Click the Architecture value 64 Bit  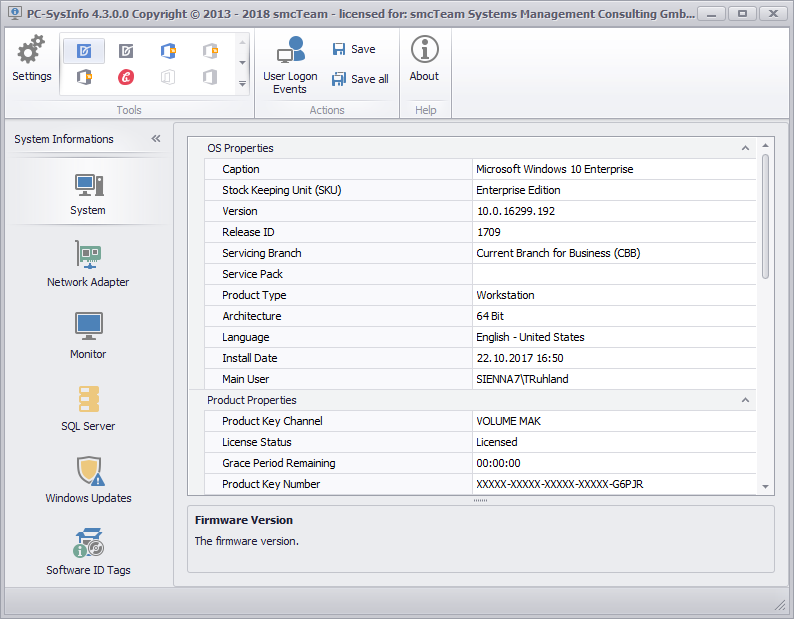click(490, 316)
